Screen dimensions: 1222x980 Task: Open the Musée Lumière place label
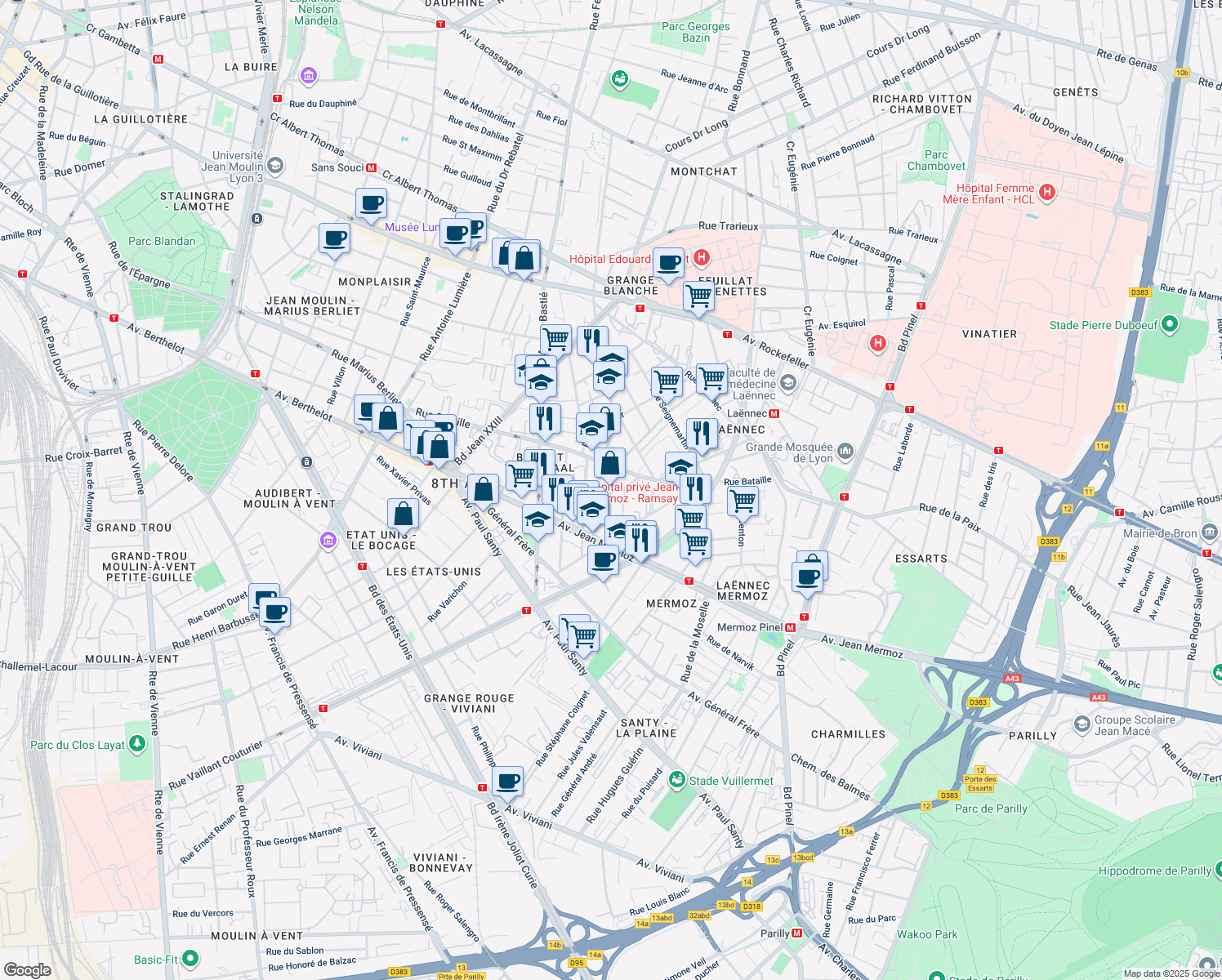tap(413, 227)
